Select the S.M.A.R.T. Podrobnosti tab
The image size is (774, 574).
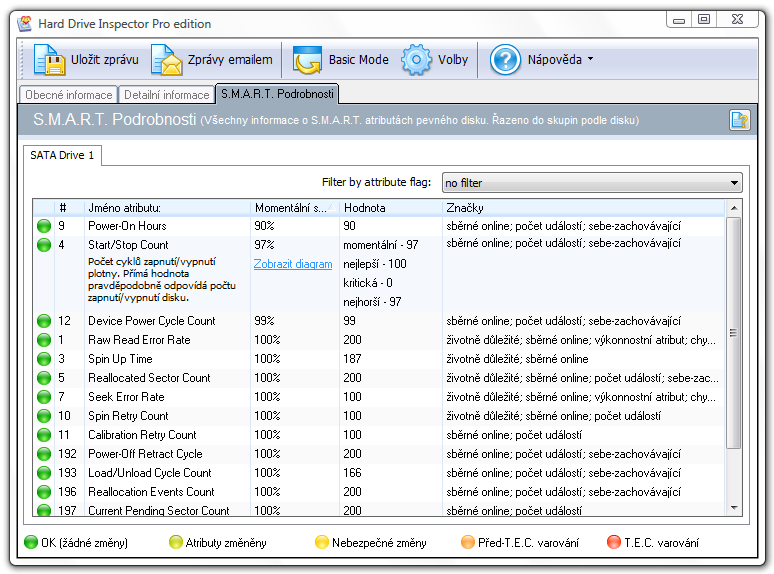(x=277, y=94)
